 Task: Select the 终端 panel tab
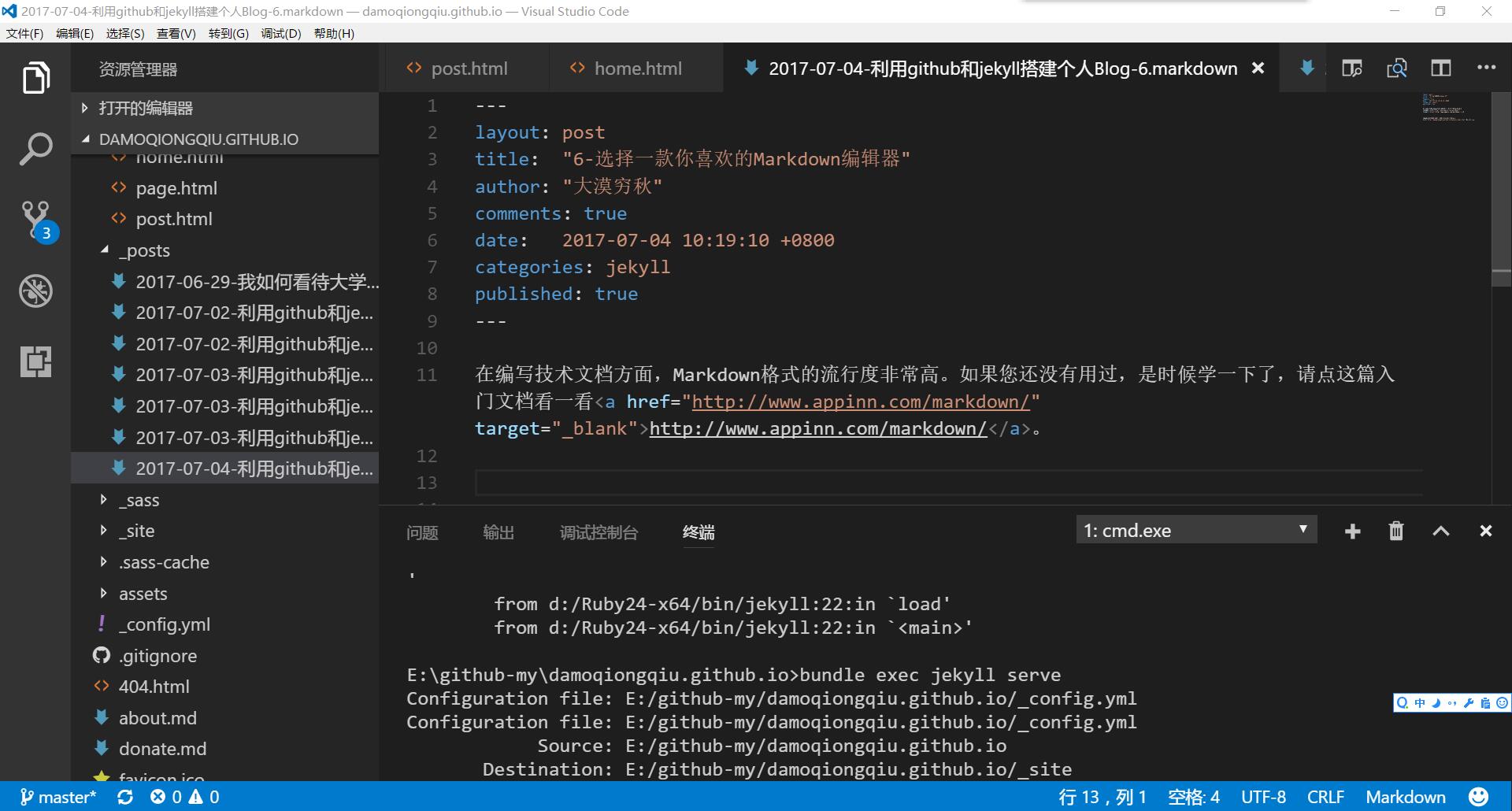click(699, 533)
